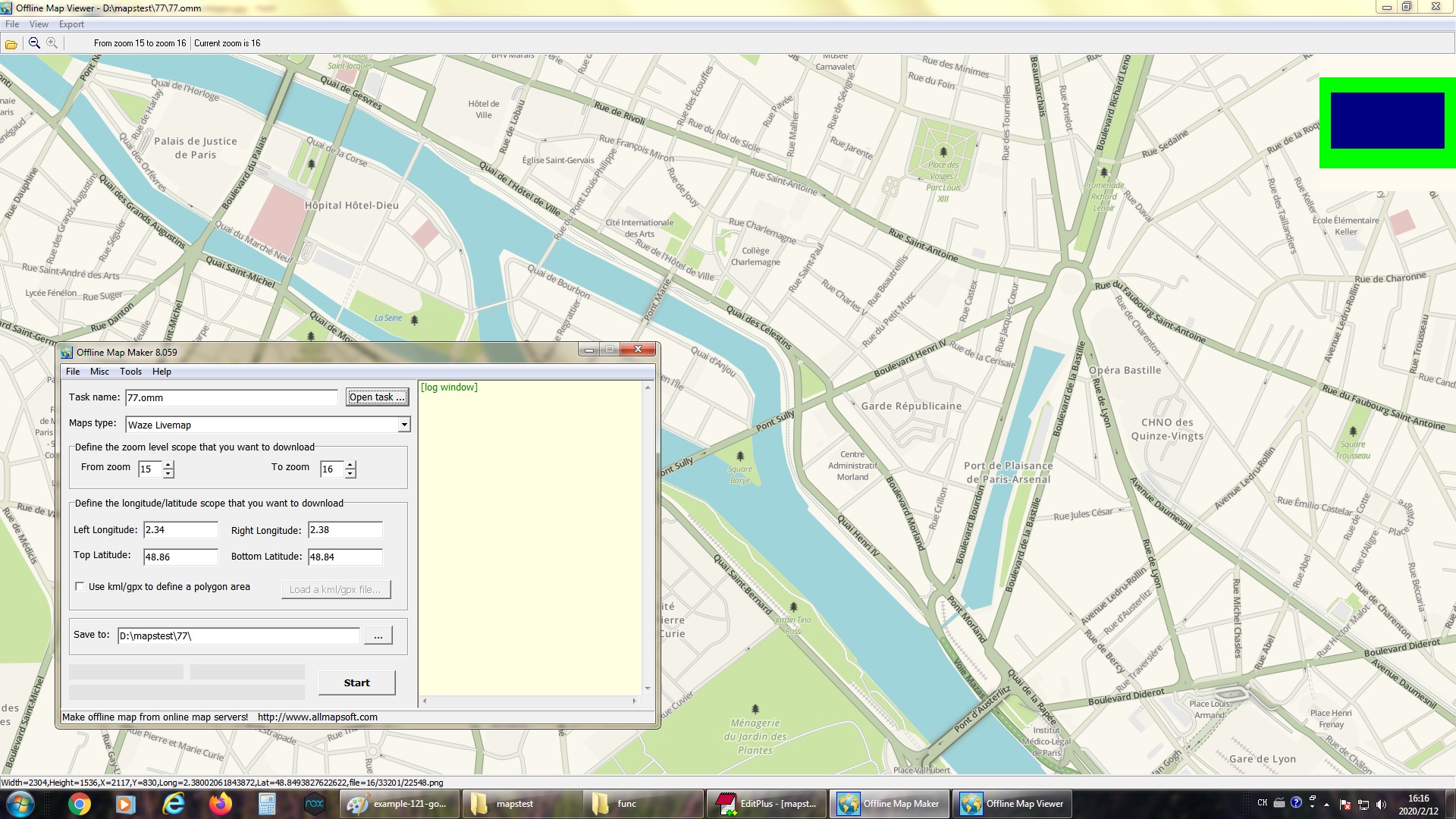Click inside the log window text area
Image resolution: width=1456 pixels, height=819 pixels.
click(x=530, y=538)
